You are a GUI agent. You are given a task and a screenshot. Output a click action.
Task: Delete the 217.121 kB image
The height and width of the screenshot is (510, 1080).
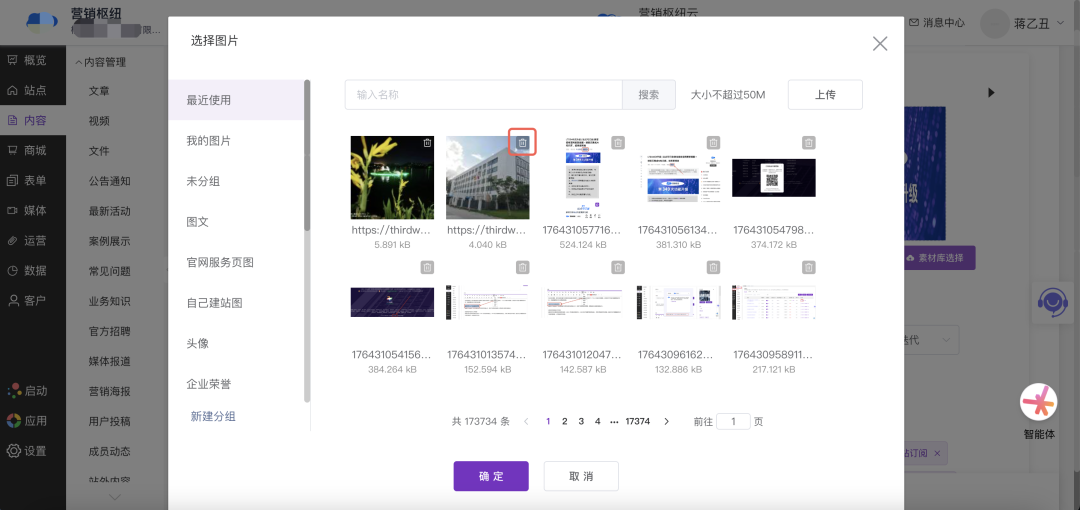coord(808,267)
